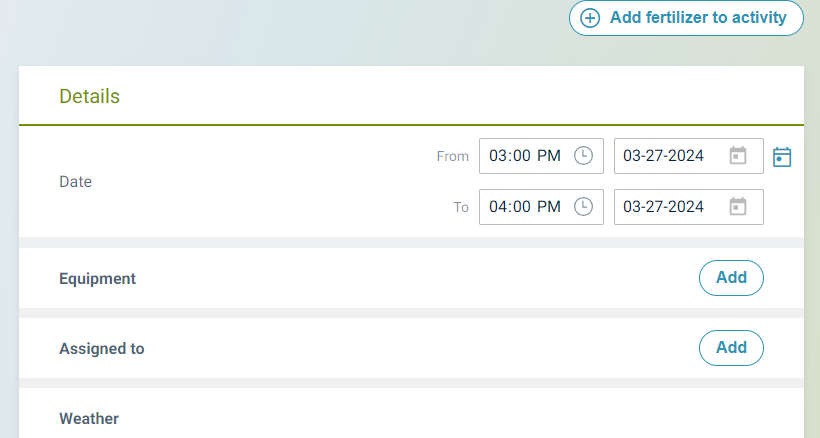Viewport: 820px width, 438px height.
Task: Add equipment using the Equipment Add button
Action: 731,278
